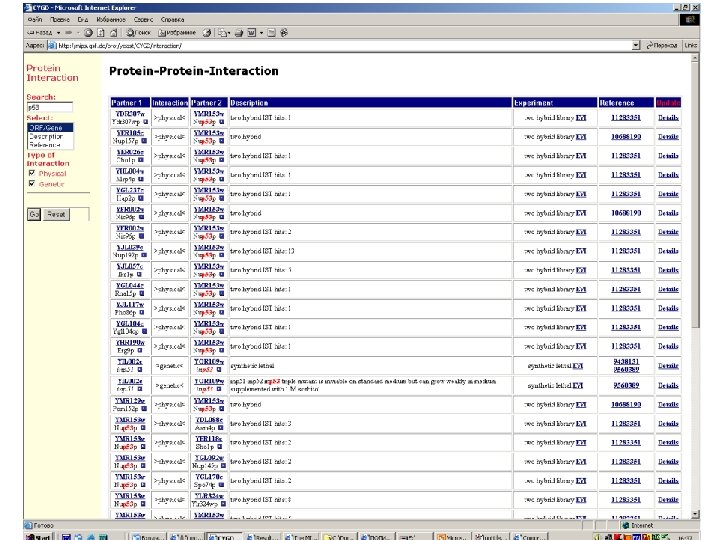Screen dimensions: 720x540
Task: Toggle the Physical interaction checkbox
Action: (32, 173)
